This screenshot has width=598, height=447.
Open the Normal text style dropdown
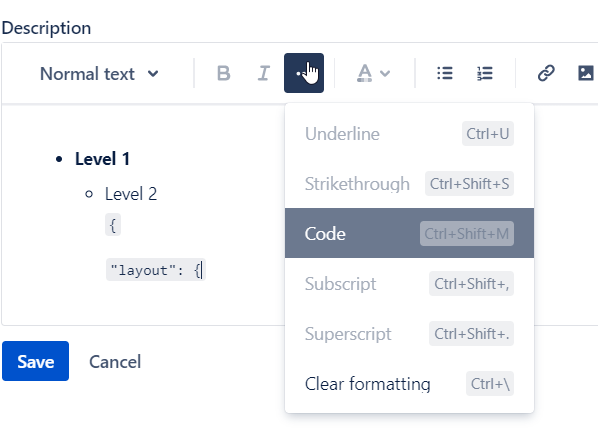pos(99,73)
